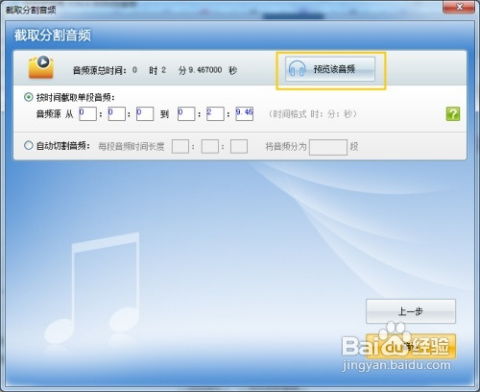This screenshot has width=480, height=392.
Task: Click the 时间格式 时:分:秒 hint text
Action: pos(312,114)
